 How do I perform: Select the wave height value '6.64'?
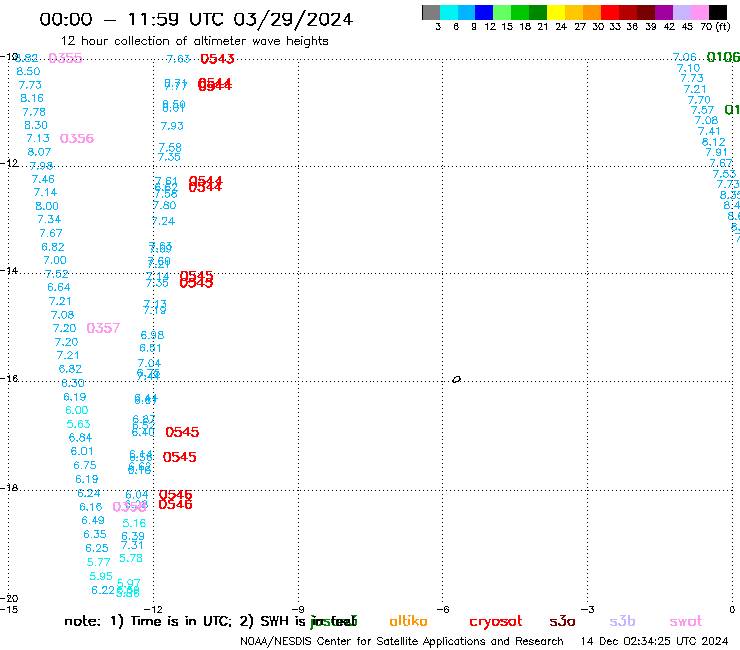(x=59, y=287)
